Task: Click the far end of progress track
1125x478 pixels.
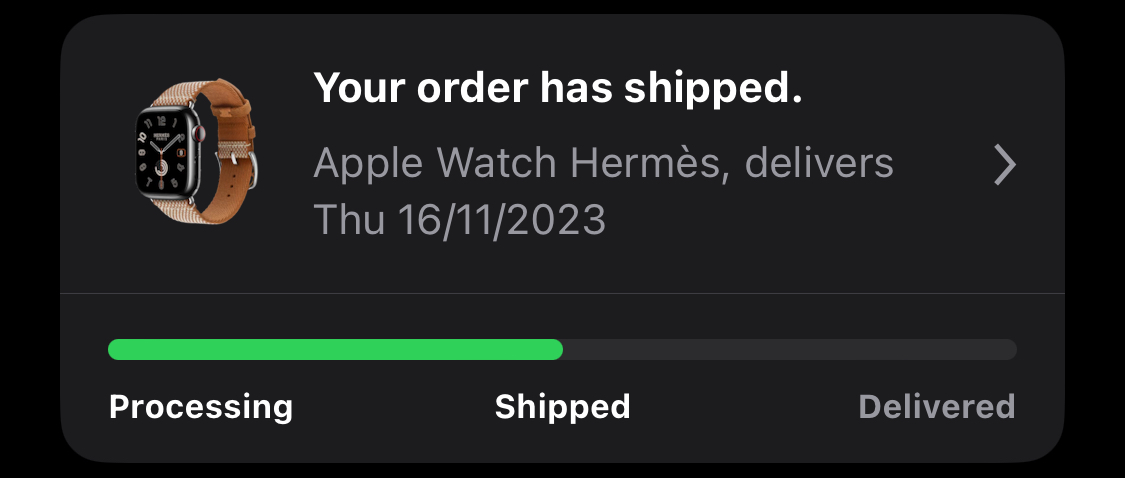Action: point(1008,350)
